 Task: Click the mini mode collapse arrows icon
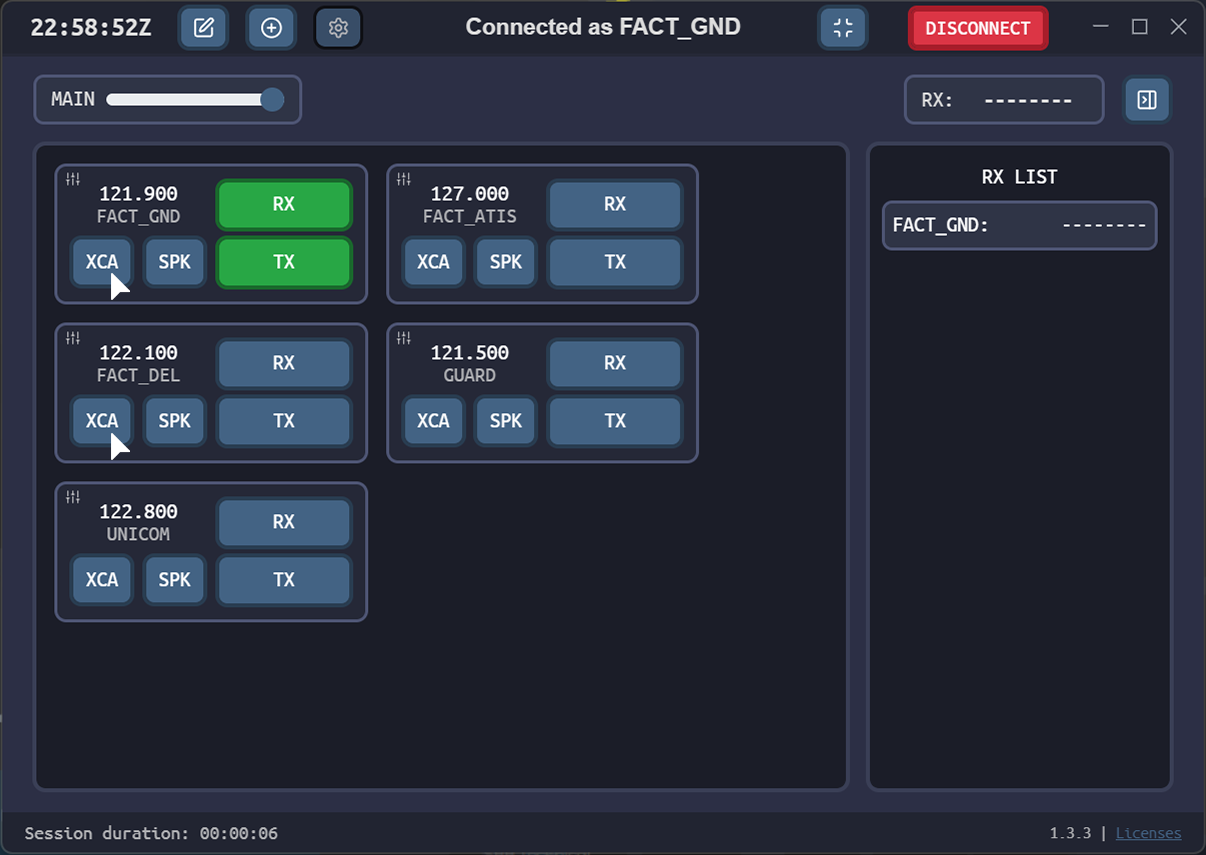[843, 28]
